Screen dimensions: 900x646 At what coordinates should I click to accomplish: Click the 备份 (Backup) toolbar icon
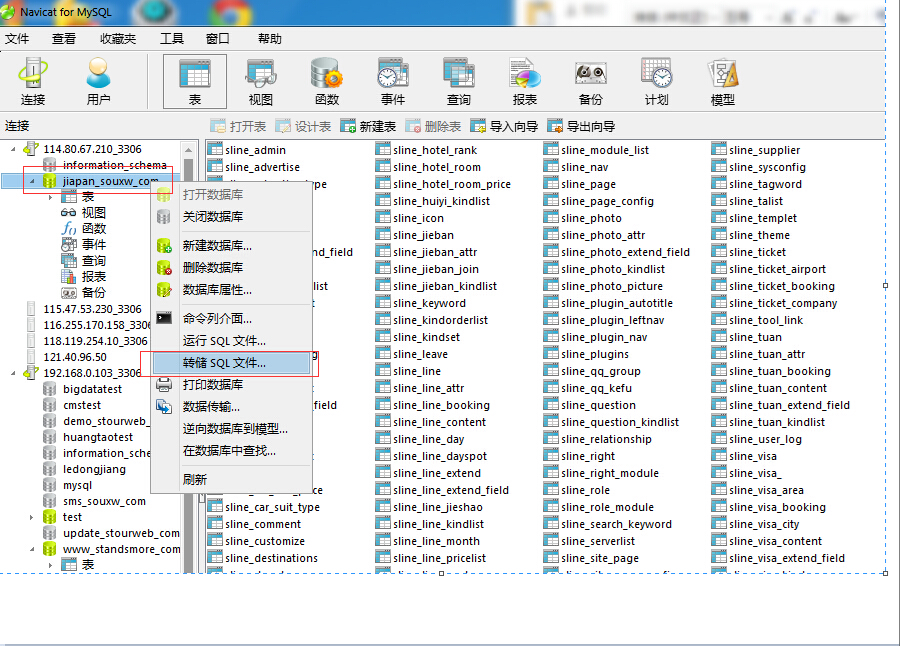(x=590, y=81)
